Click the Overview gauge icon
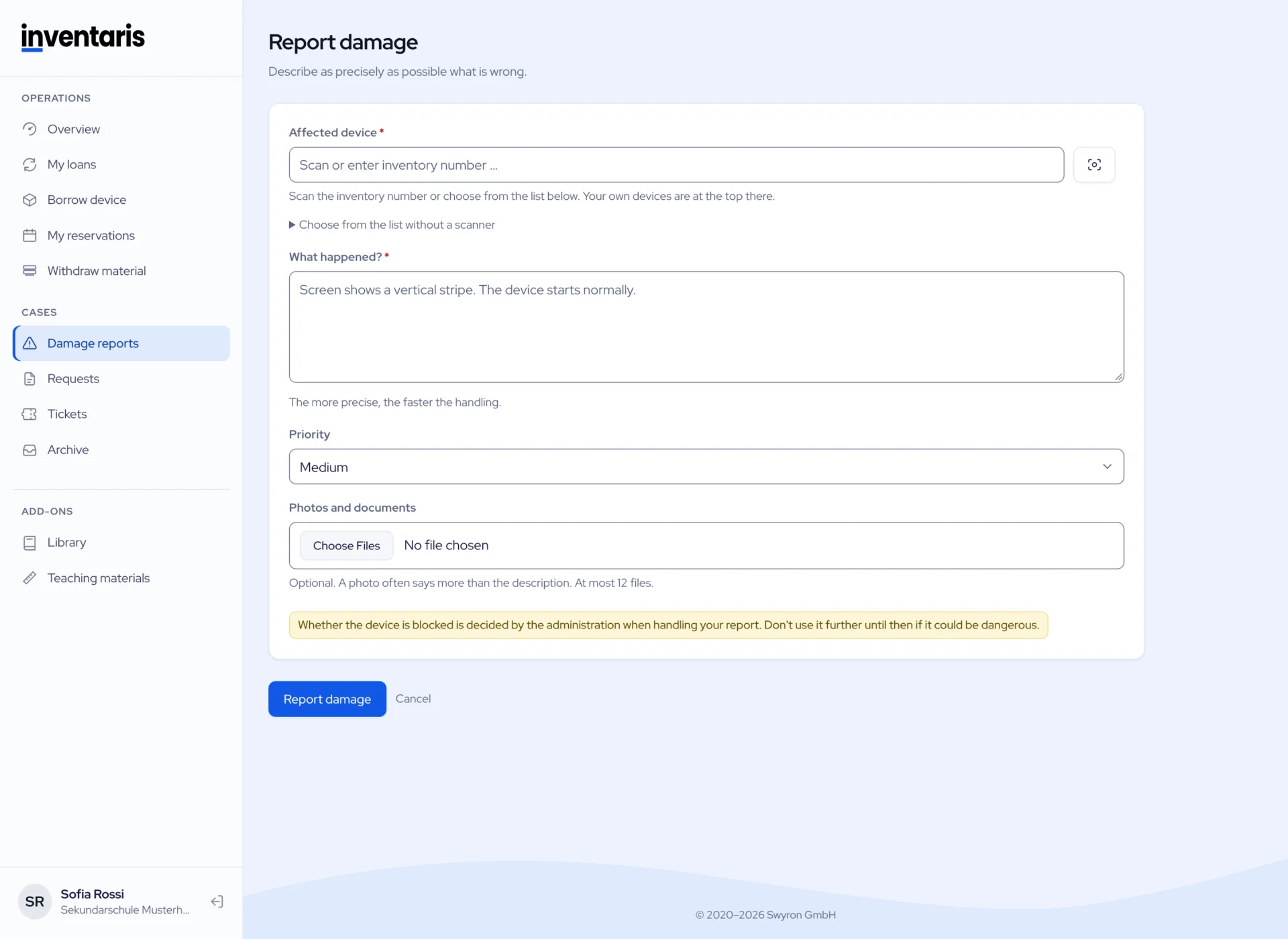The width and height of the screenshot is (1288, 939). tap(30, 129)
